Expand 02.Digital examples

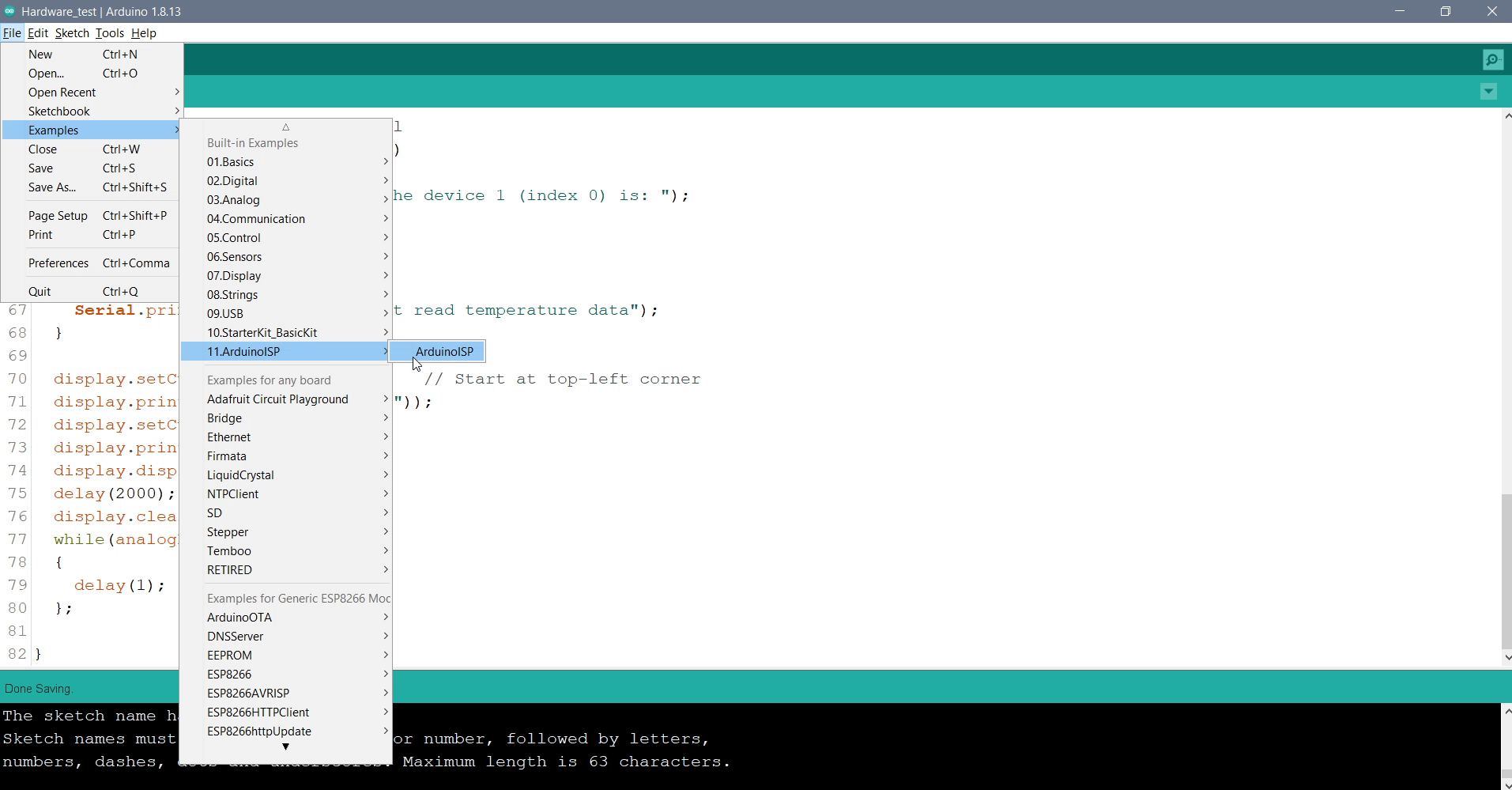coord(286,181)
